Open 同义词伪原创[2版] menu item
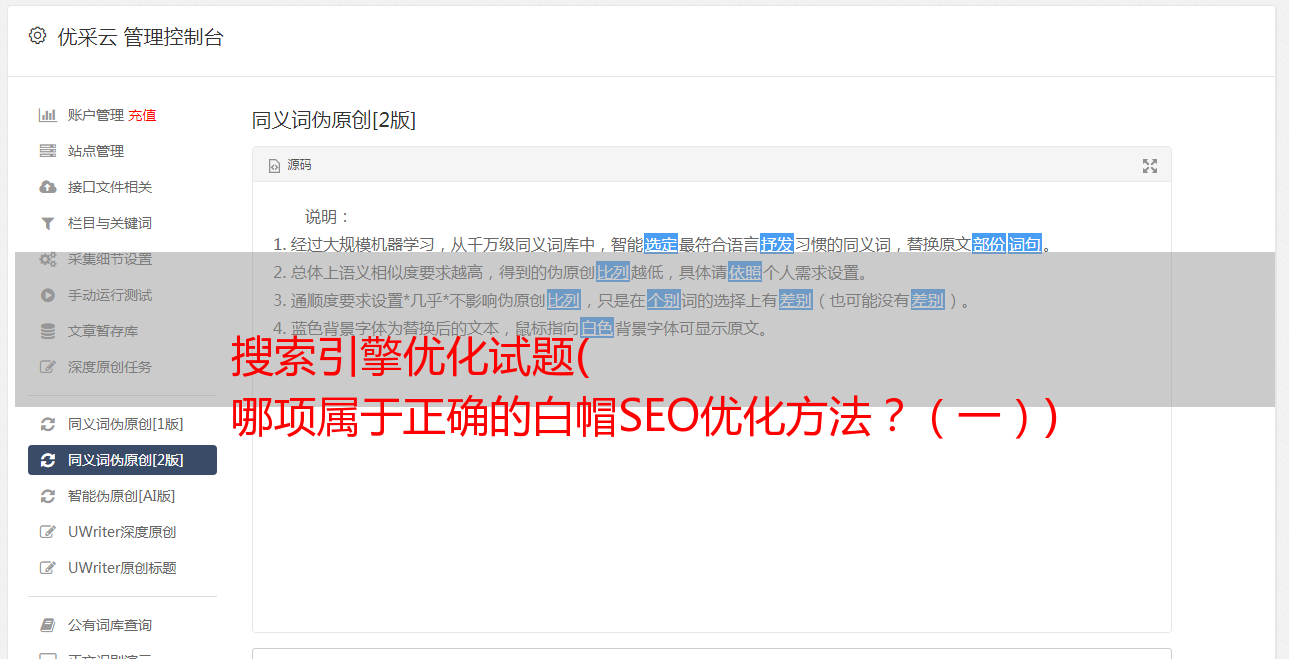This screenshot has width=1289, height=659. (122, 460)
